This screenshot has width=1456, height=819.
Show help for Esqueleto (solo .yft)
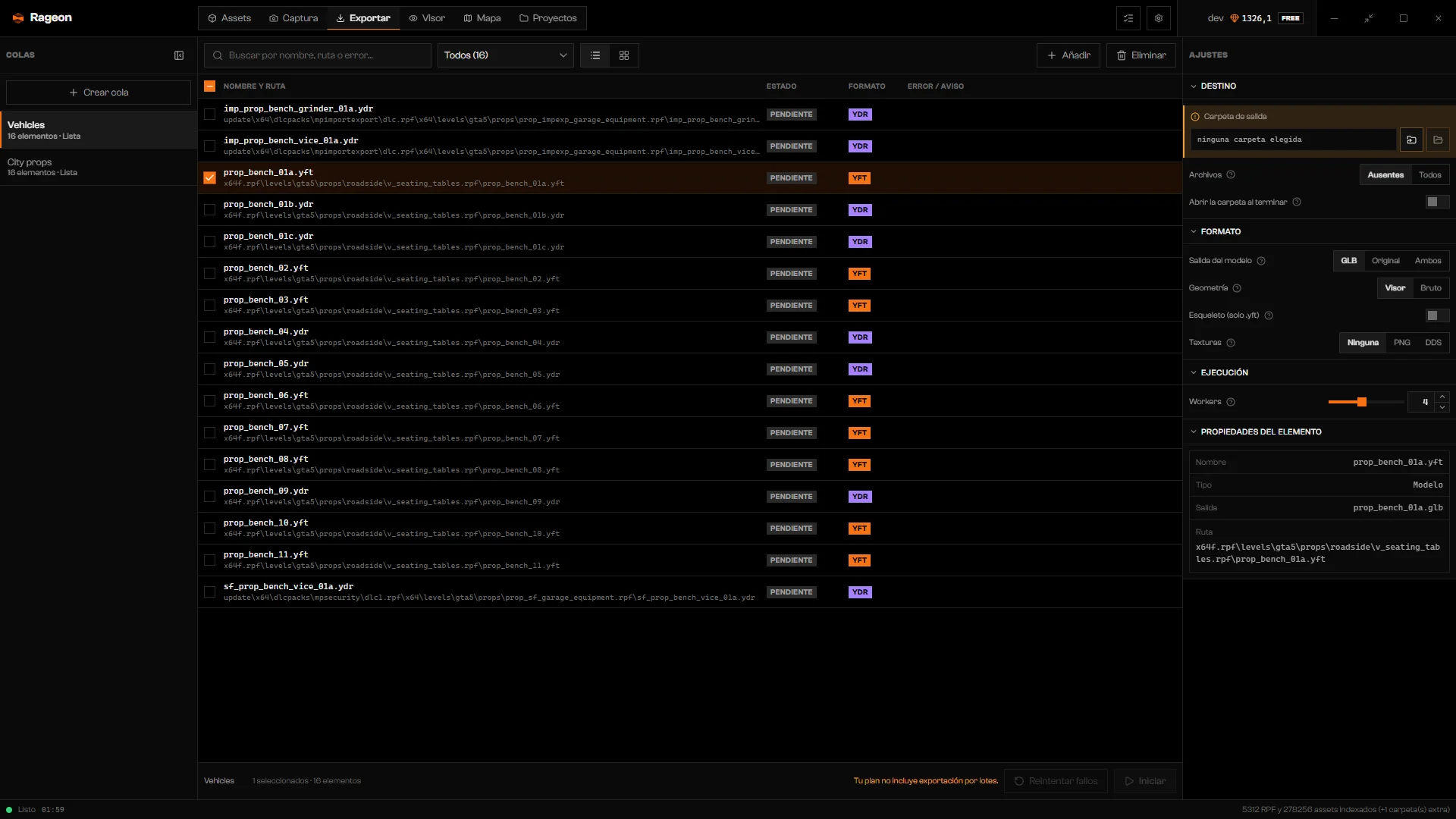click(1269, 315)
